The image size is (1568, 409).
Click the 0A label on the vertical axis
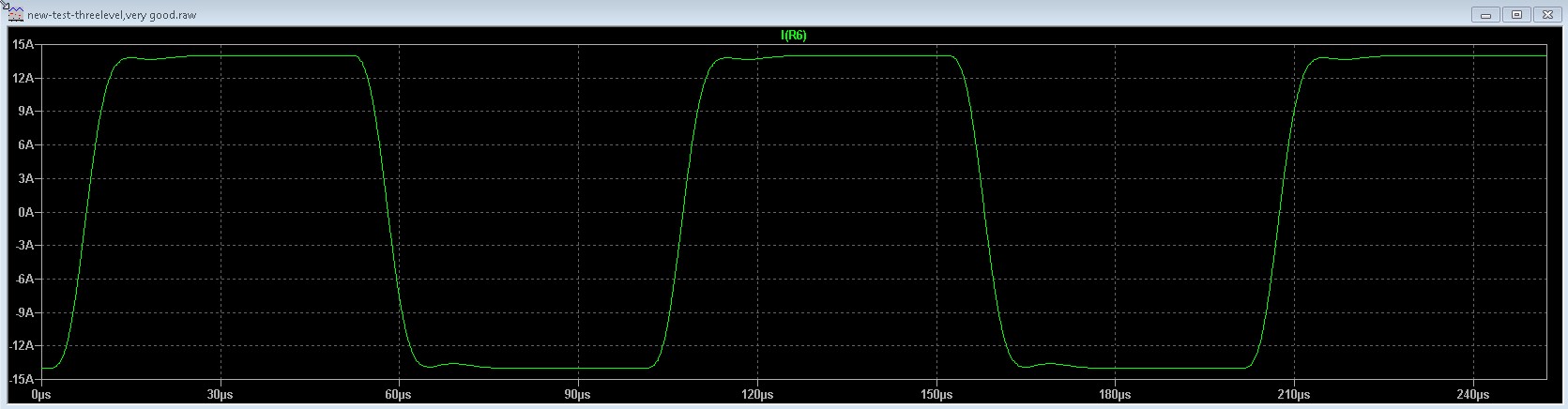tap(26, 212)
